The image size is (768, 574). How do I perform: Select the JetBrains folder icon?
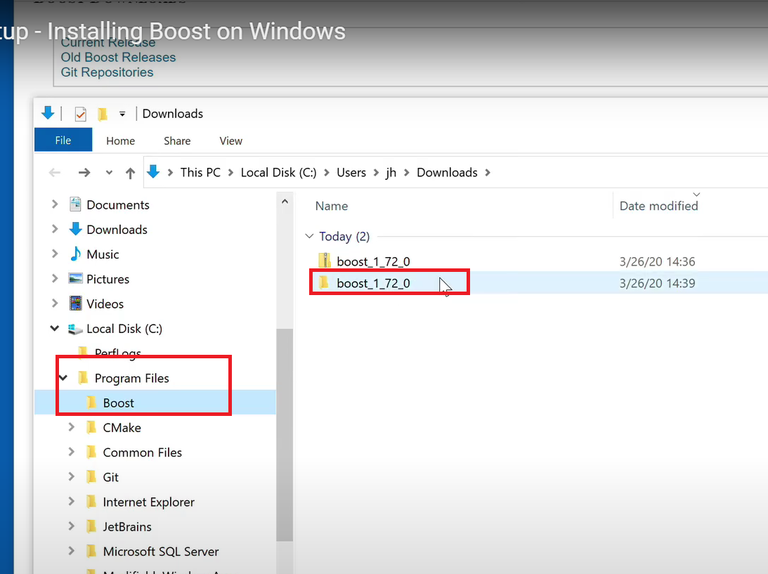click(91, 526)
